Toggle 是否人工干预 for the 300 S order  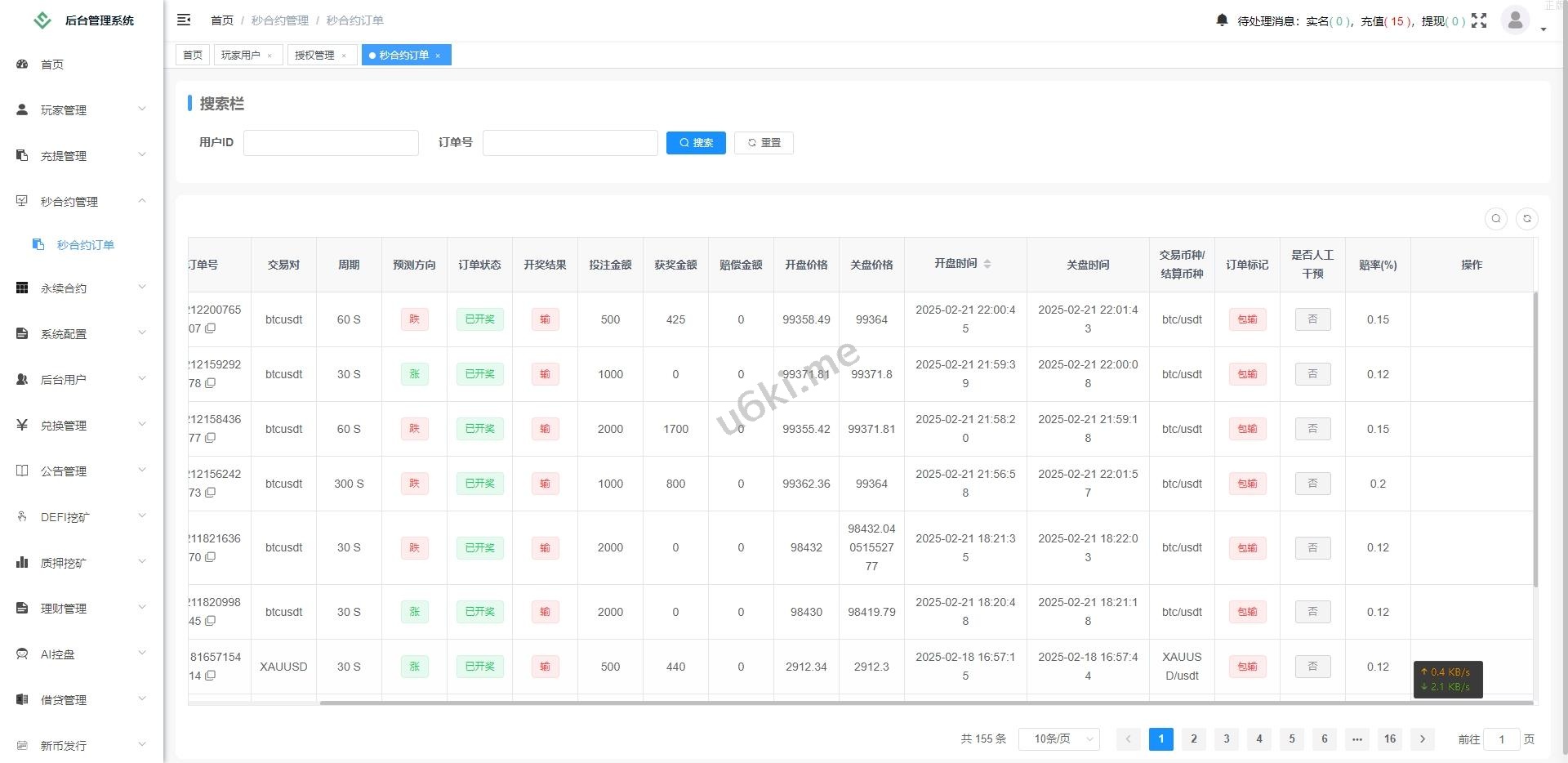pos(1312,484)
